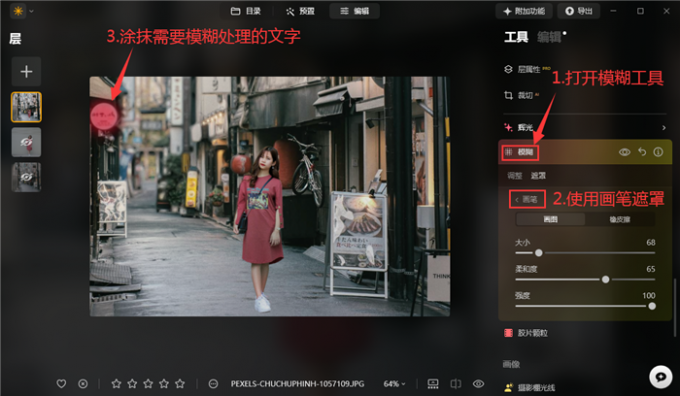
Task: Click the tools panel vertical scrollbar
Action: (674, 307)
